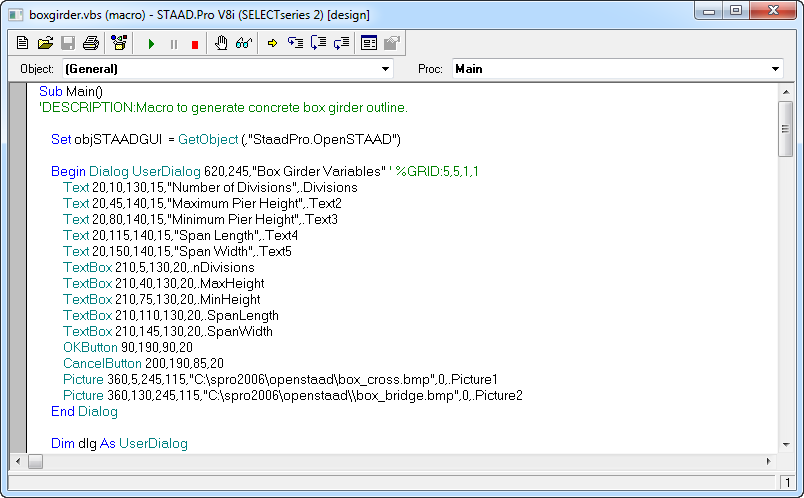Image resolution: width=804 pixels, height=498 pixels.
Task: Toggle breakpoint using the hand icon
Action: [x=221, y=43]
